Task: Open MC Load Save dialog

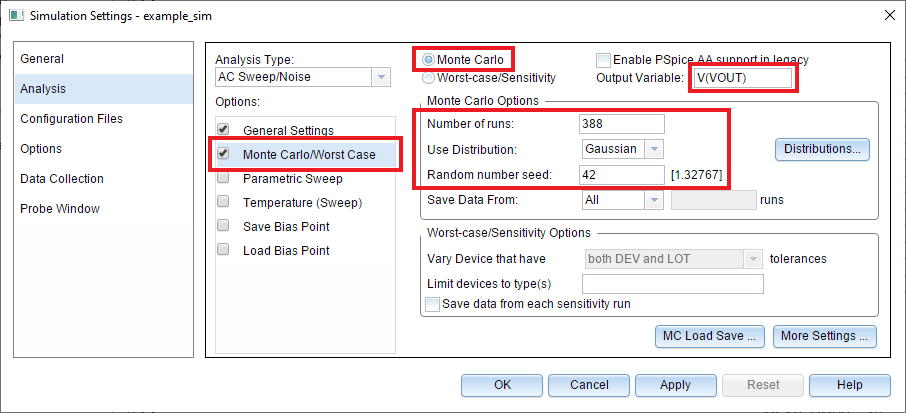Action: 709,336
